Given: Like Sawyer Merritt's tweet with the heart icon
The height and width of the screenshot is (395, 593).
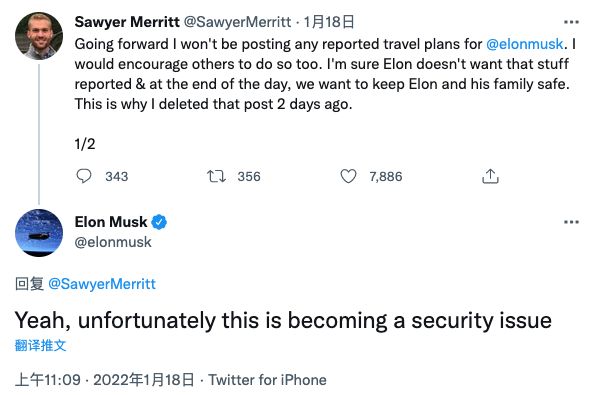Looking at the screenshot, I should click(x=348, y=176).
